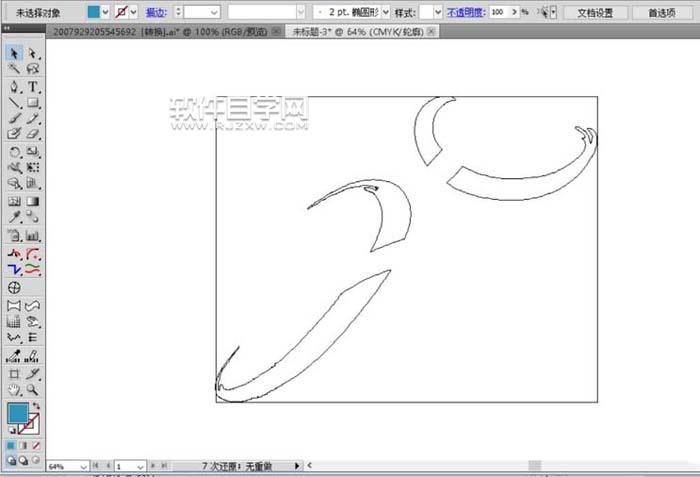The width and height of the screenshot is (700, 477).
Task: Collapse the toolbox double-arrow header
Action: pyautogui.click(x=6, y=28)
